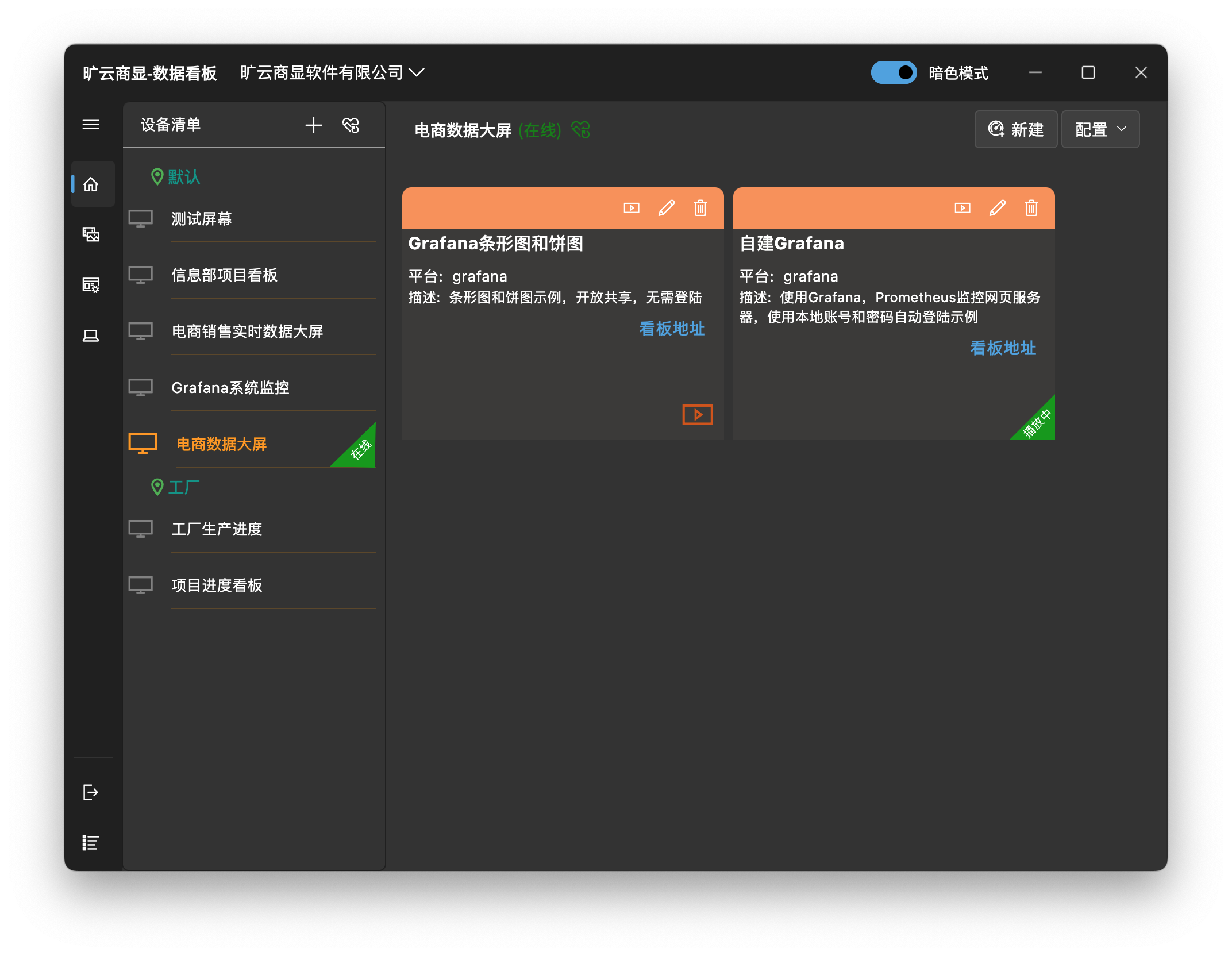Play the Grafana条形图和饼图 card from header
The width and height of the screenshot is (1232, 956).
pos(632,208)
